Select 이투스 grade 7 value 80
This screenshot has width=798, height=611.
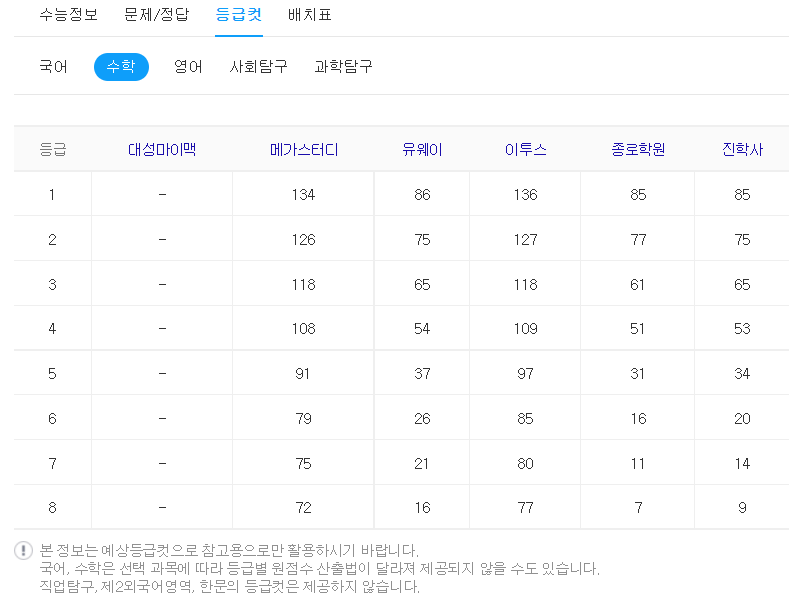525,464
